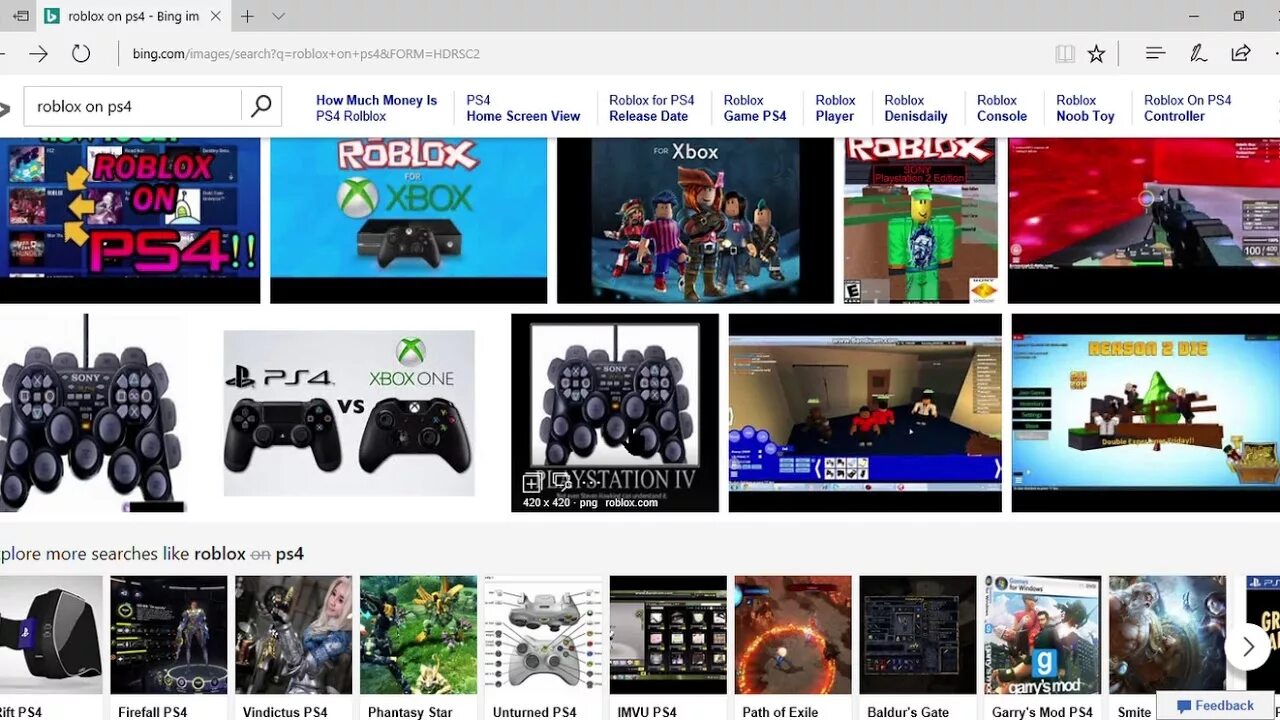Open Roblox Game PS4 suggestion
Image resolution: width=1280 pixels, height=720 pixels.
(x=755, y=108)
